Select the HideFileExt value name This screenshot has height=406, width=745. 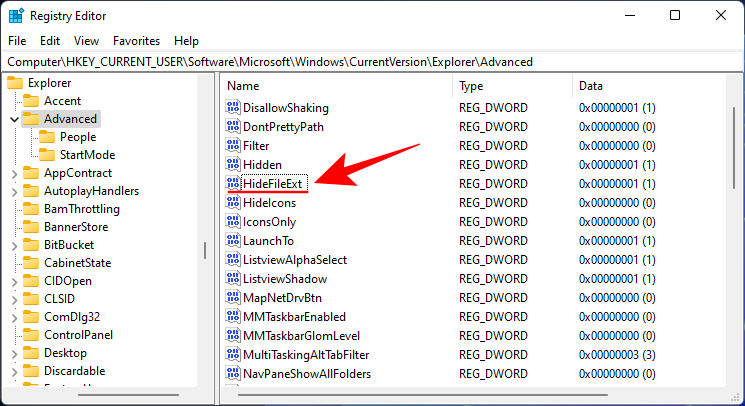(273, 184)
